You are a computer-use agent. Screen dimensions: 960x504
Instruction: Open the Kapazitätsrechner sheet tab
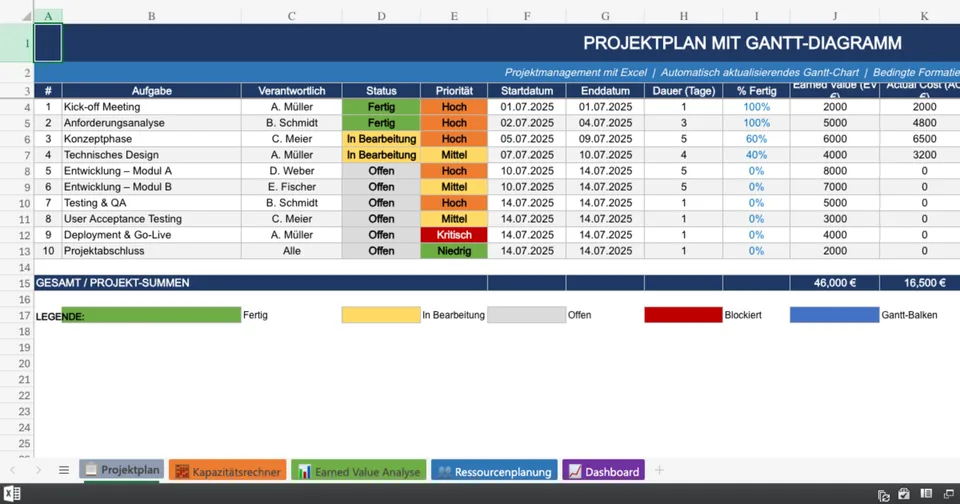[227, 470]
